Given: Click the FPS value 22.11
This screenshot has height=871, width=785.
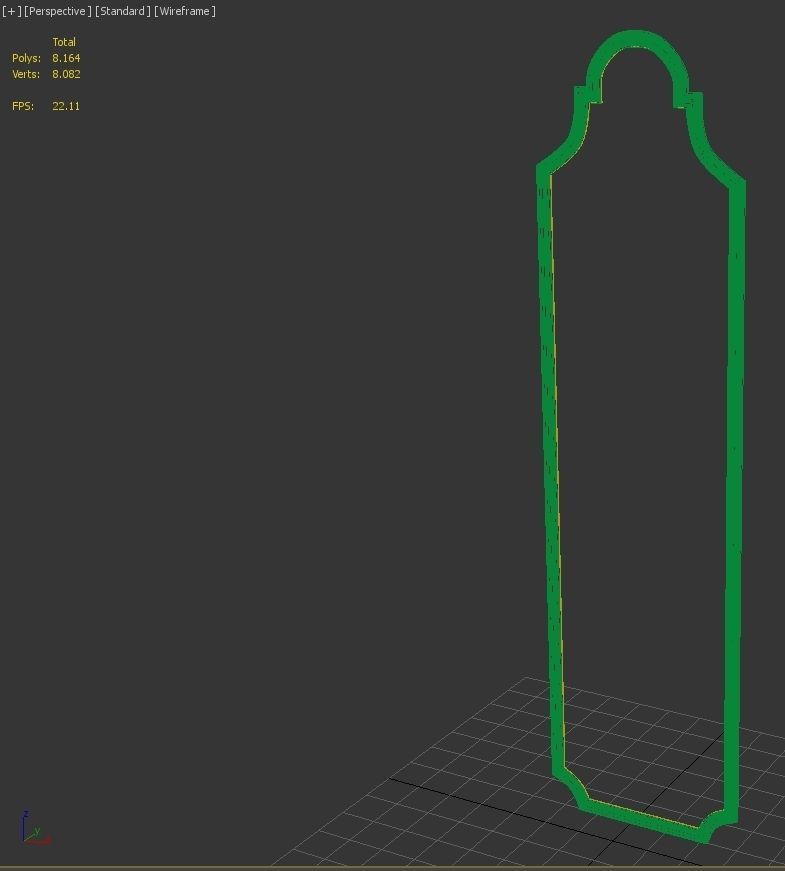Looking at the screenshot, I should coord(66,106).
